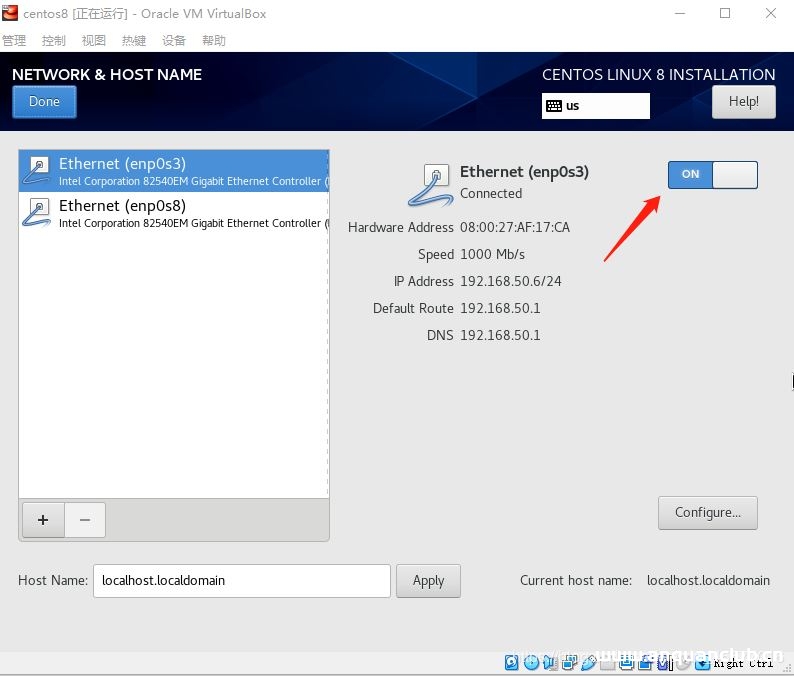The width and height of the screenshot is (794, 676).
Task: Click the us keyboard layout indicator
Action: (x=596, y=106)
